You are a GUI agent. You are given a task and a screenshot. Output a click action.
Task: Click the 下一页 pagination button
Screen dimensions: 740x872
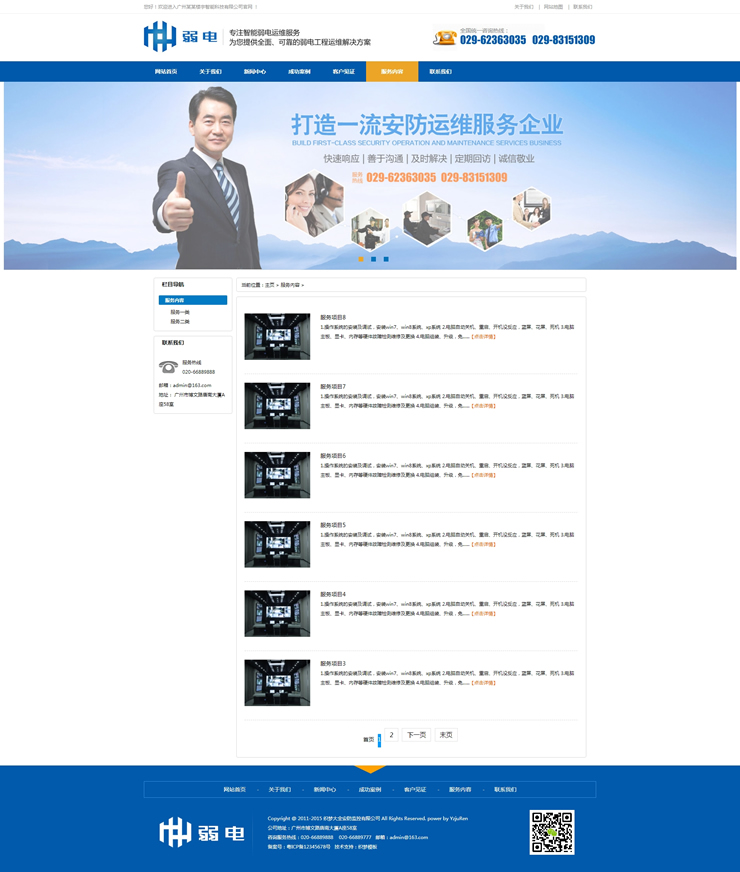[416, 735]
